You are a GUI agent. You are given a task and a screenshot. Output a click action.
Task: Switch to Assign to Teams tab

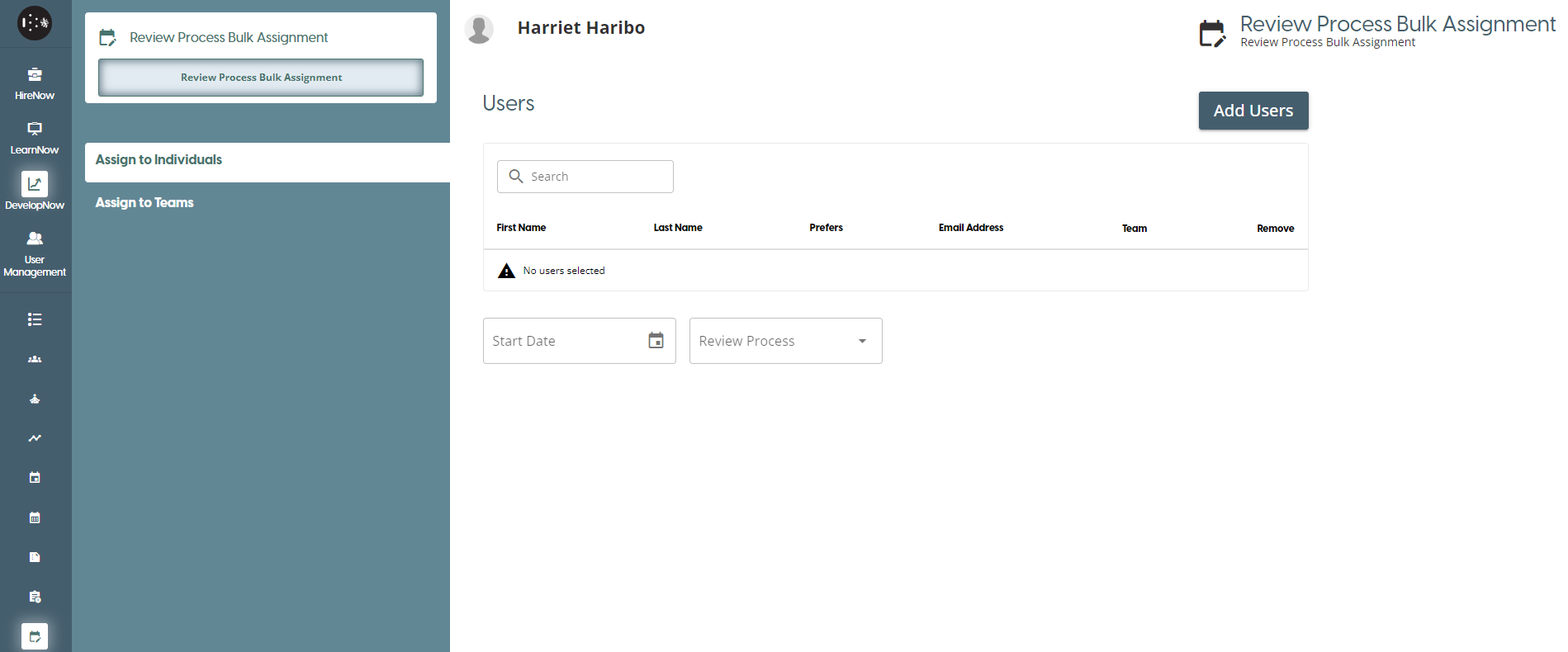point(144,203)
